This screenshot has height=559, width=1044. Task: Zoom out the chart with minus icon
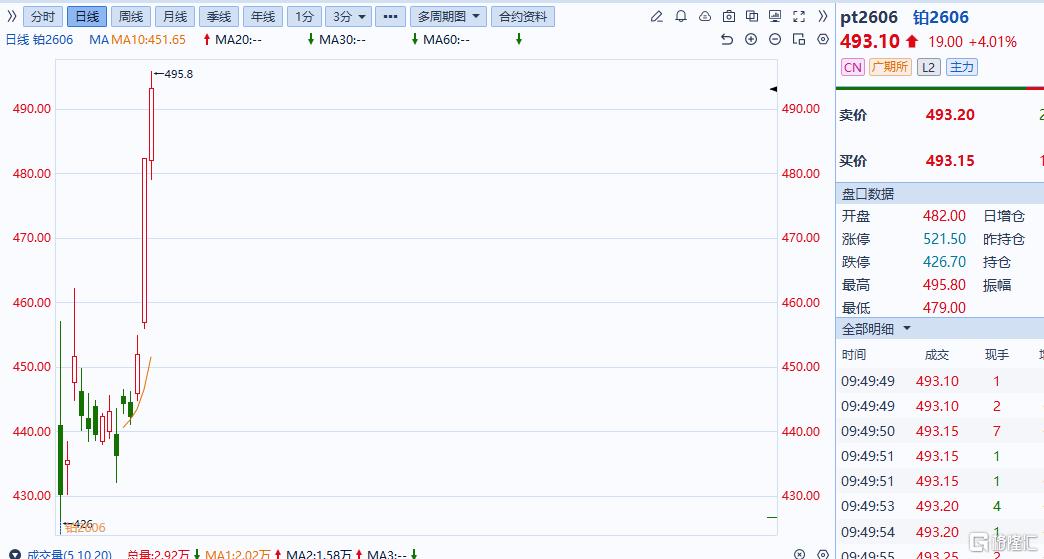pos(775,39)
